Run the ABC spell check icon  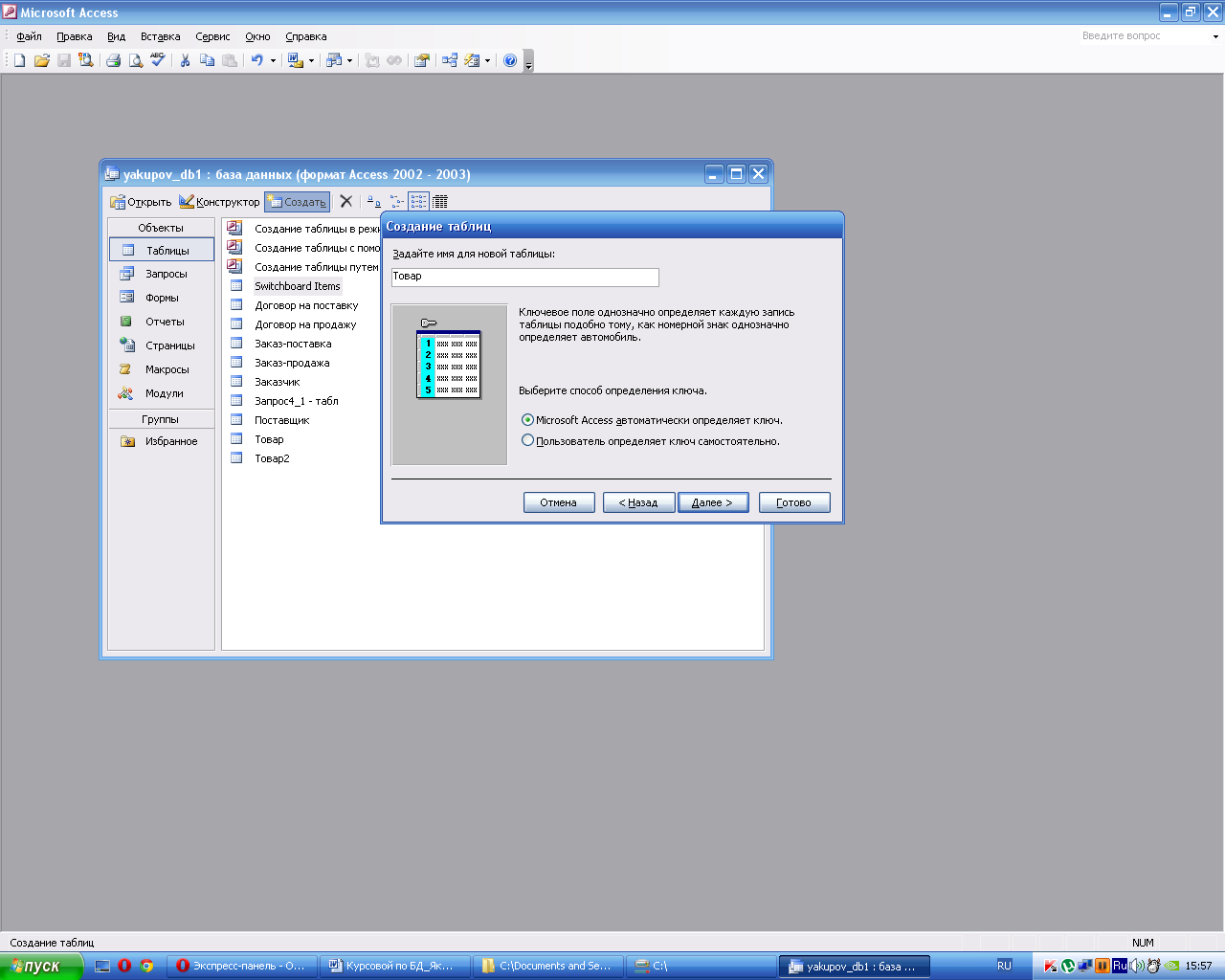coord(158,60)
